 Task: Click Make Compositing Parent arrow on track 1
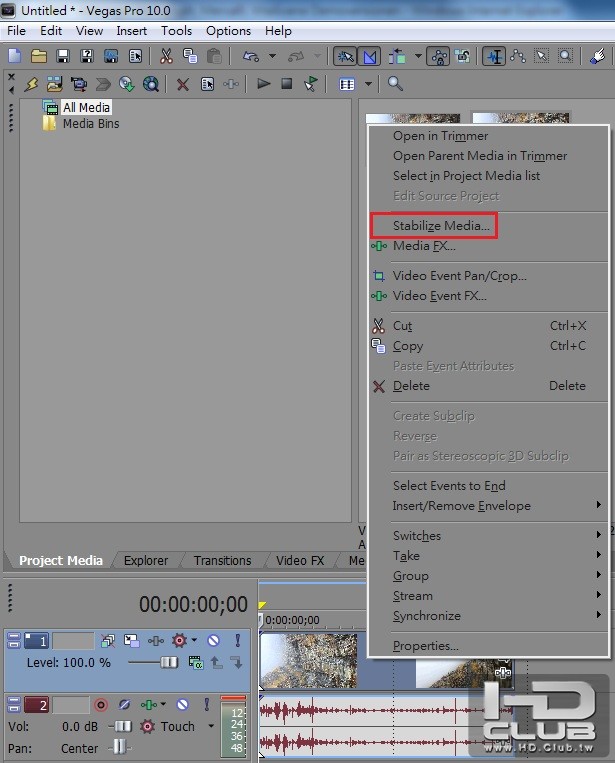click(217, 662)
